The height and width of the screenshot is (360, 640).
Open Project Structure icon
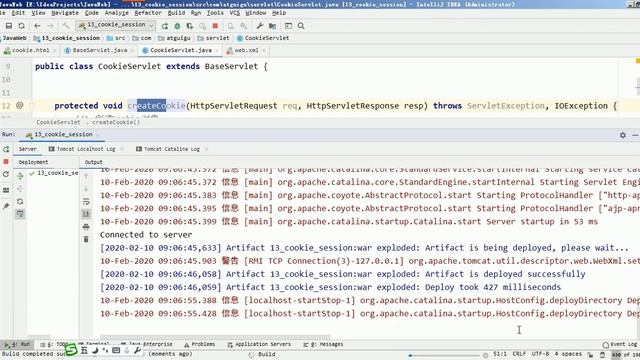pyautogui.click(x=272, y=26)
